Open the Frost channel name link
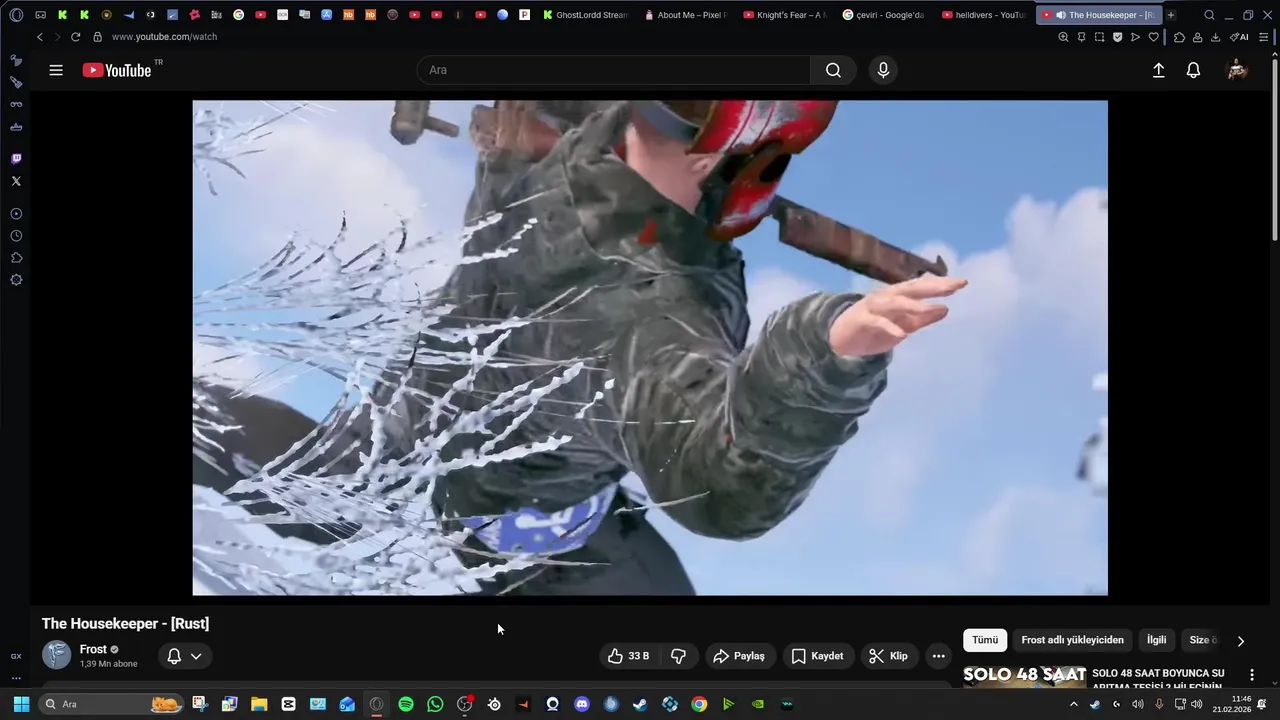Viewport: 1280px width, 720px height. (x=93, y=649)
